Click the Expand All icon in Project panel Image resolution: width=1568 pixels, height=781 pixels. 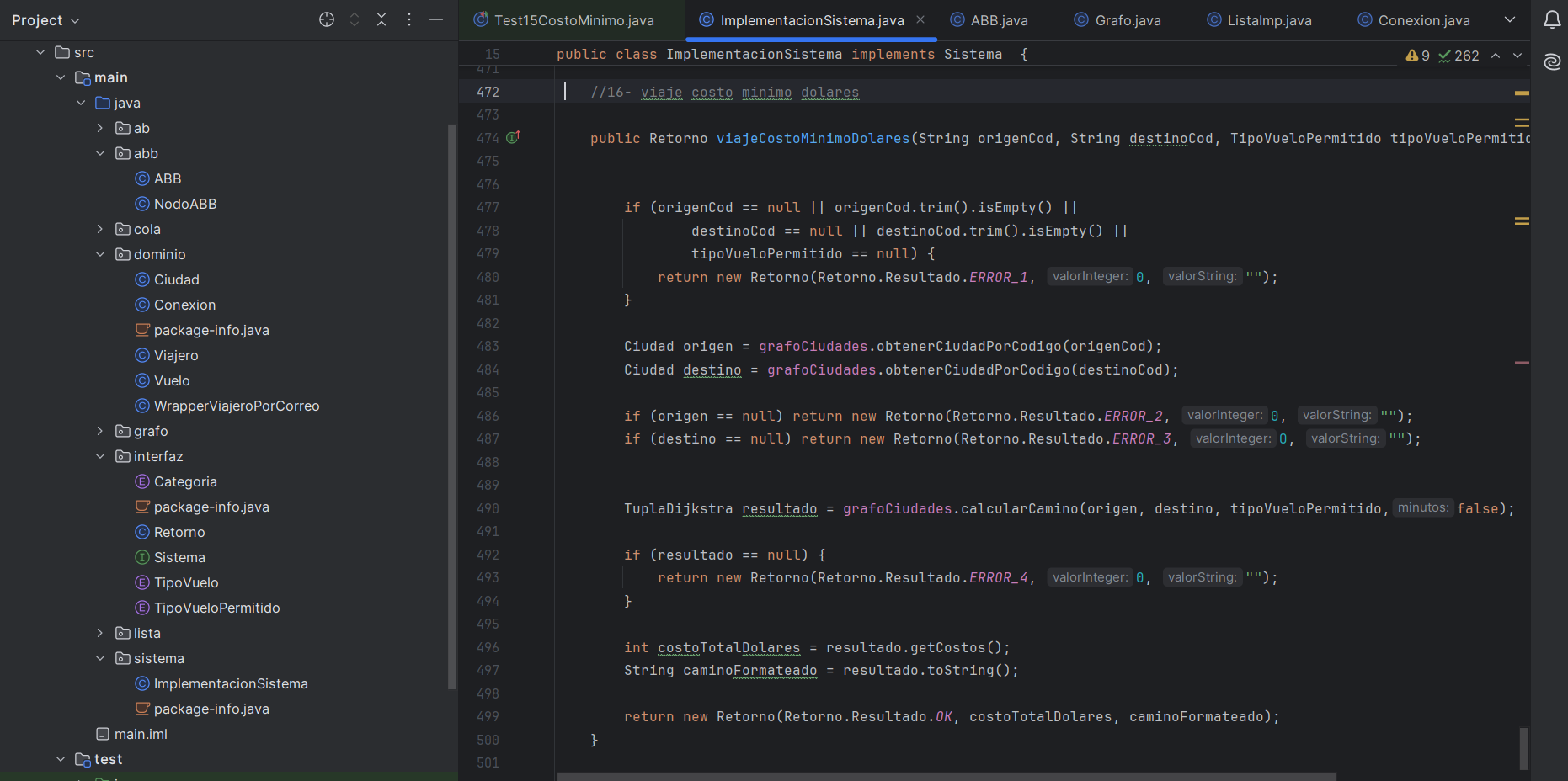tap(355, 19)
